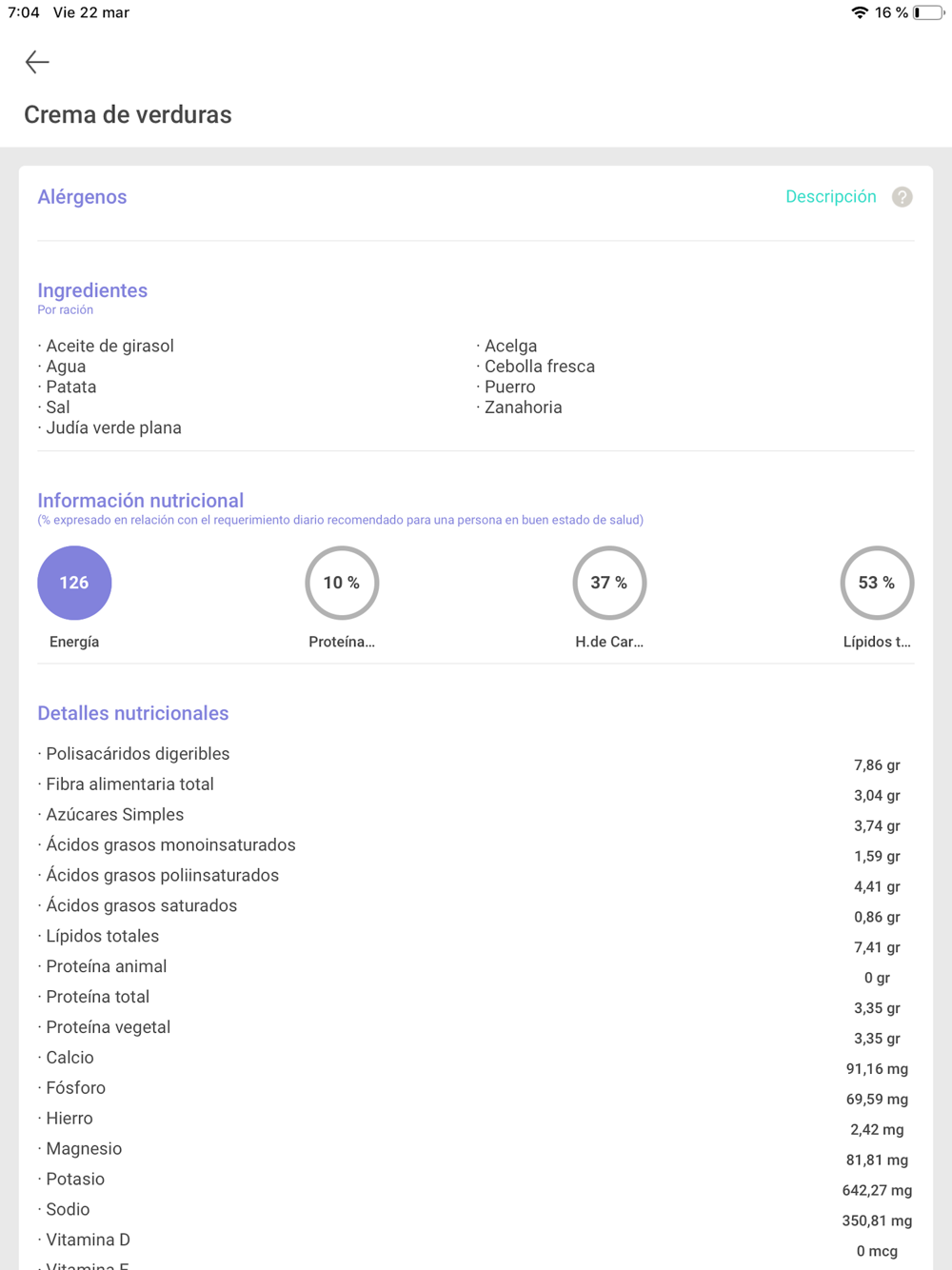Click the Información nutricional heading
Image resolution: width=952 pixels, height=1270 pixels.
[x=140, y=501]
